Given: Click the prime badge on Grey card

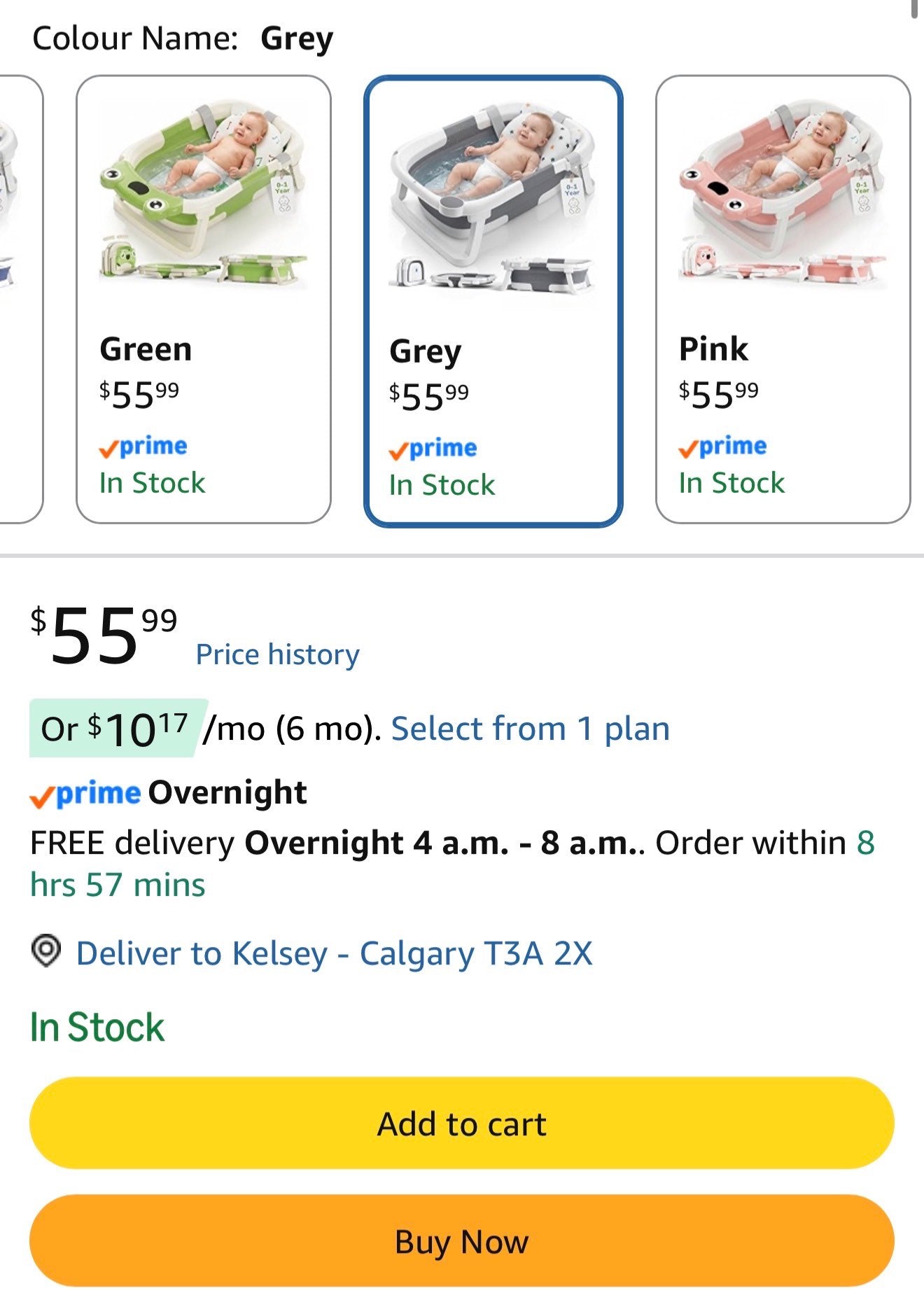Looking at the screenshot, I should (x=433, y=449).
